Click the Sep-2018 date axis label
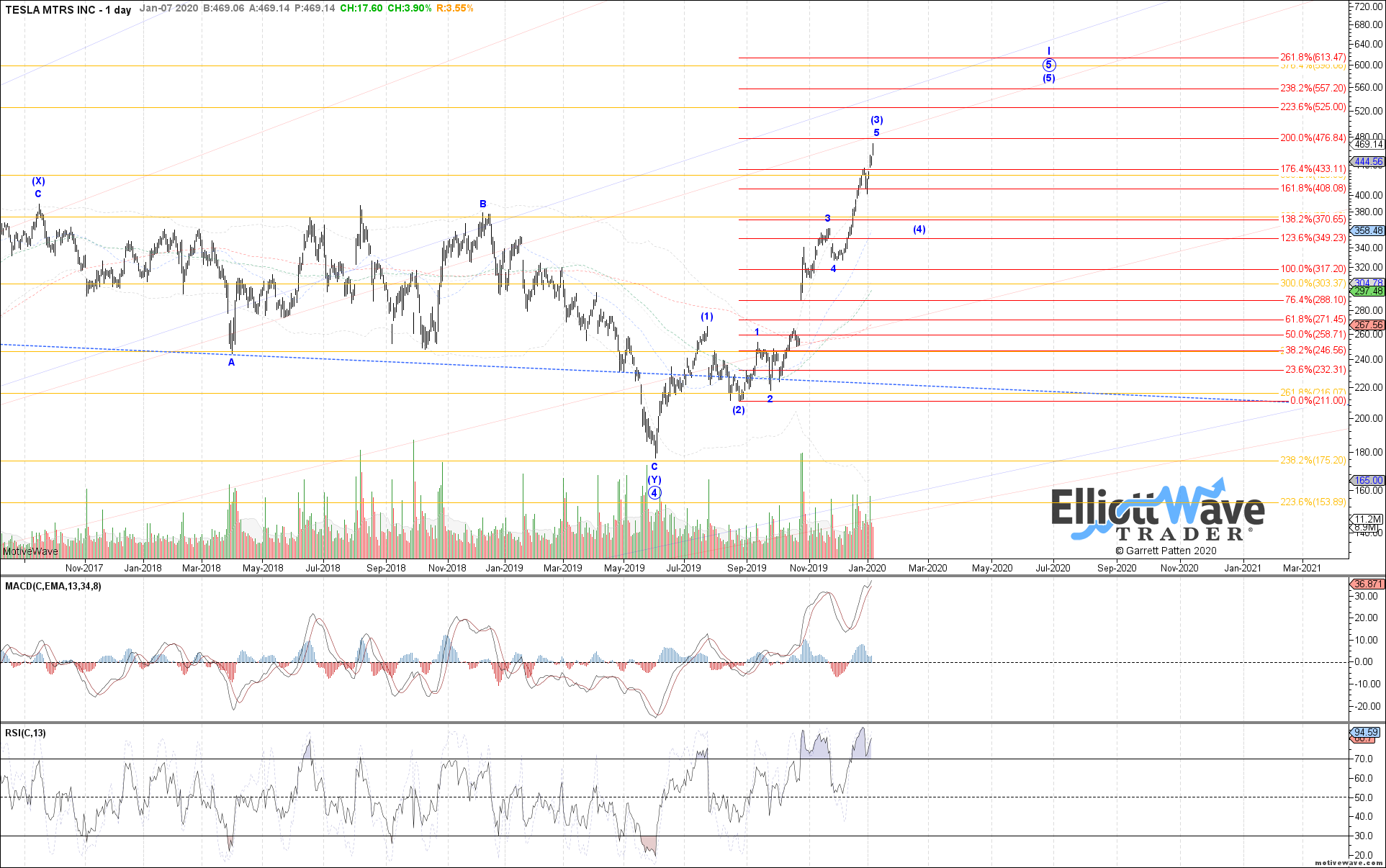The width and height of the screenshot is (1386, 868). tap(386, 568)
